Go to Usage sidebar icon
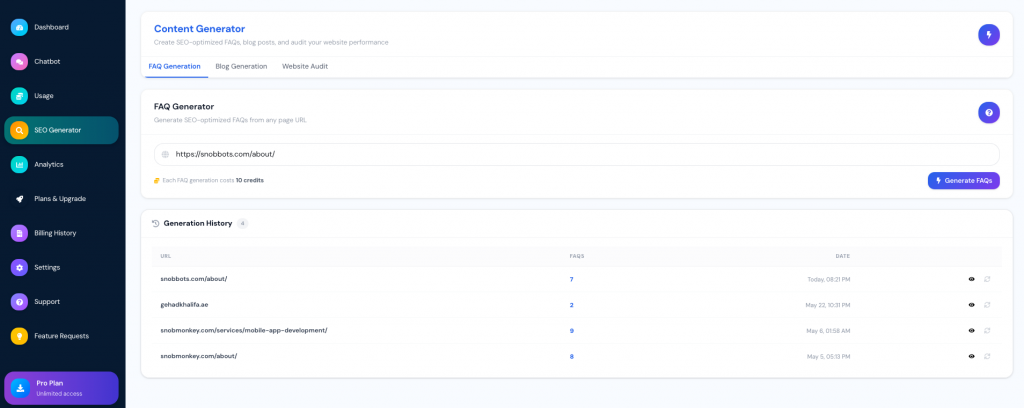 point(20,96)
